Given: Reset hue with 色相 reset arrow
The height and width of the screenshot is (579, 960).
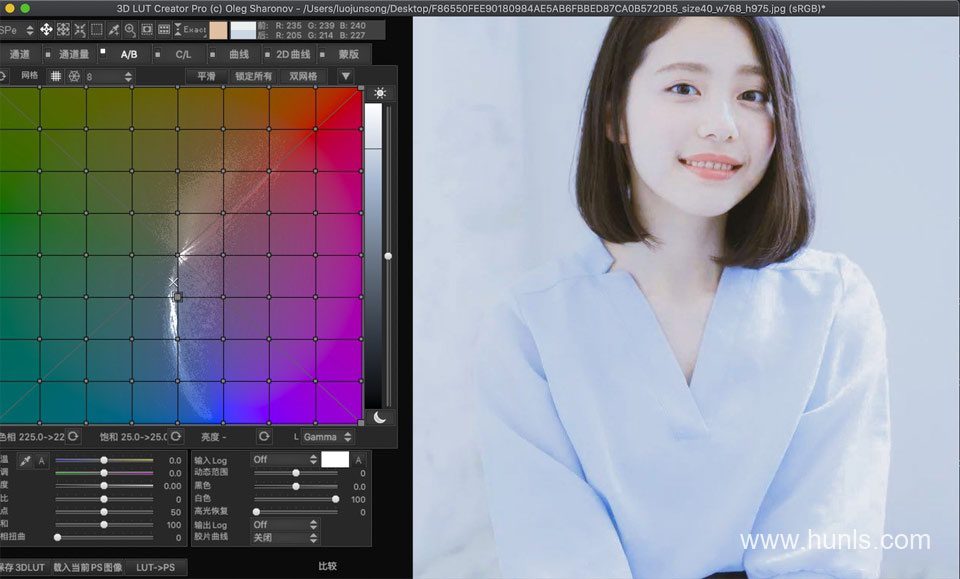Looking at the screenshot, I should coord(73,436).
